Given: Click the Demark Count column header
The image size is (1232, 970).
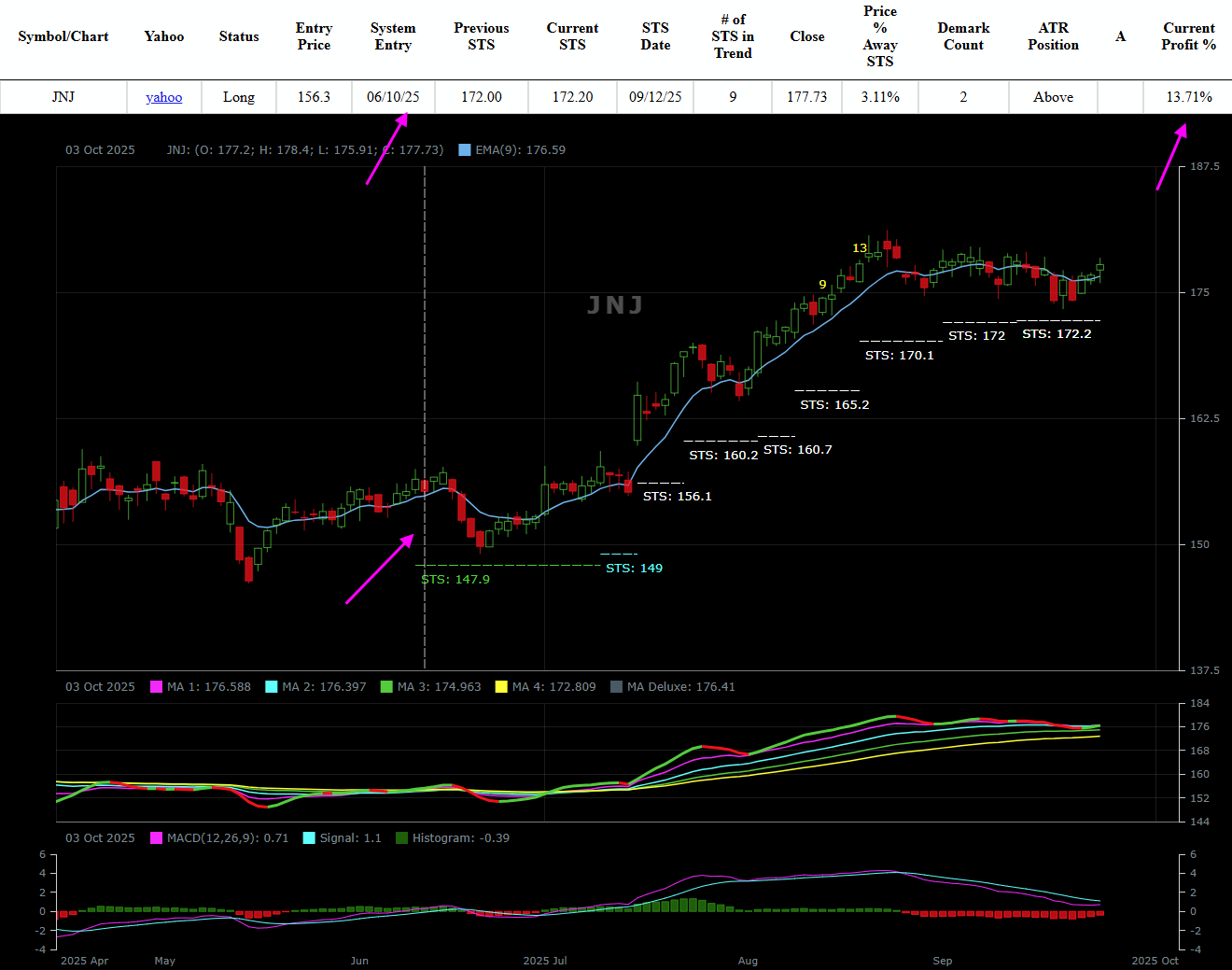Looking at the screenshot, I should [x=963, y=36].
